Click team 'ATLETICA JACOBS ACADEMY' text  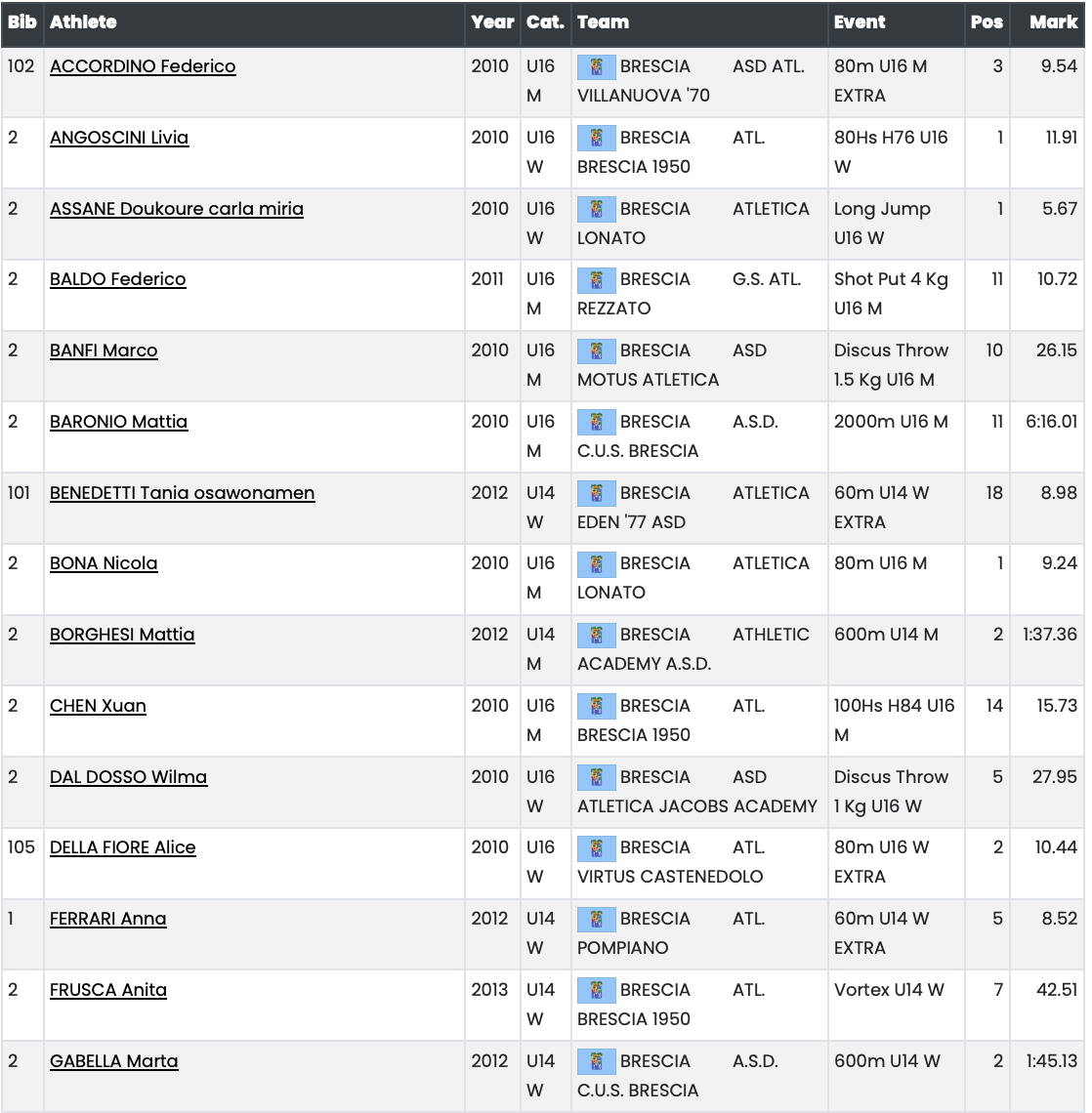tap(697, 806)
